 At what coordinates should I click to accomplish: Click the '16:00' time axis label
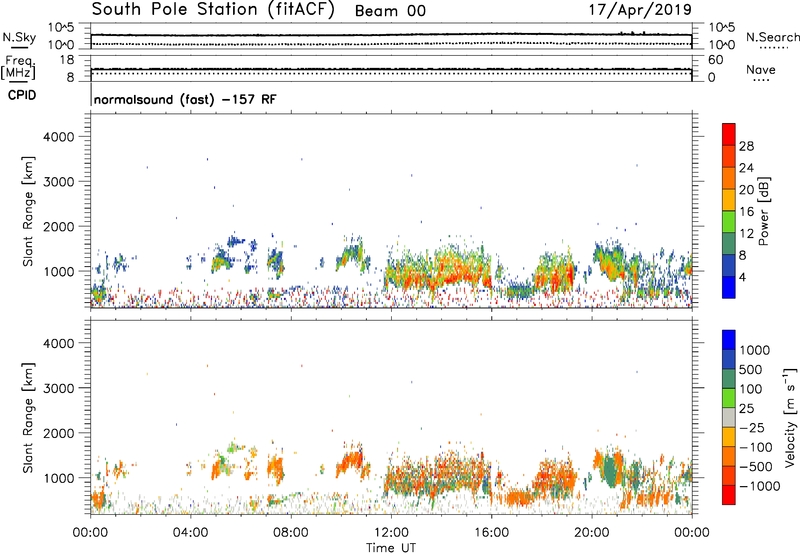pos(491,533)
